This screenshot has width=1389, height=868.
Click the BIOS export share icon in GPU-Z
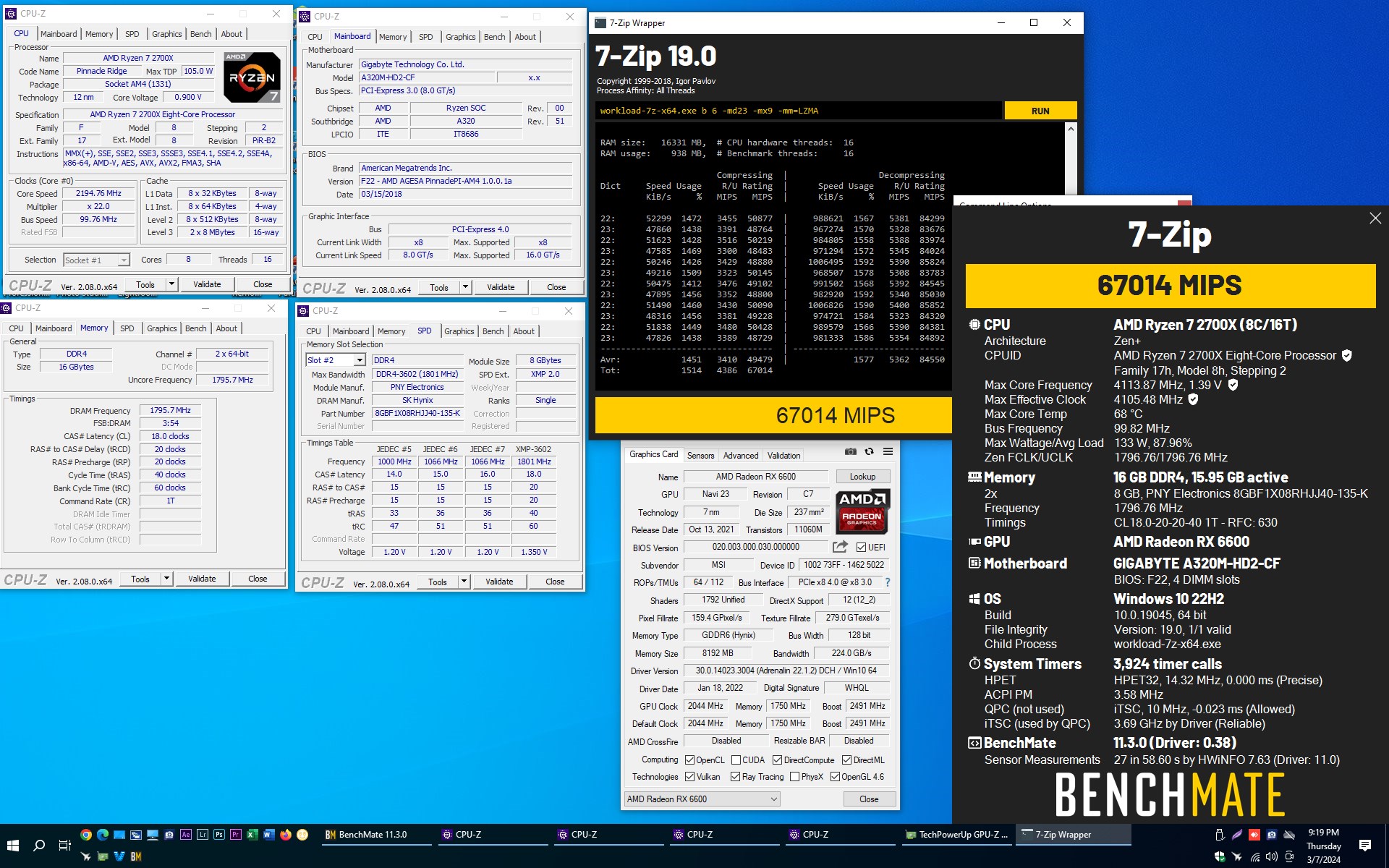pyautogui.click(x=840, y=547)
